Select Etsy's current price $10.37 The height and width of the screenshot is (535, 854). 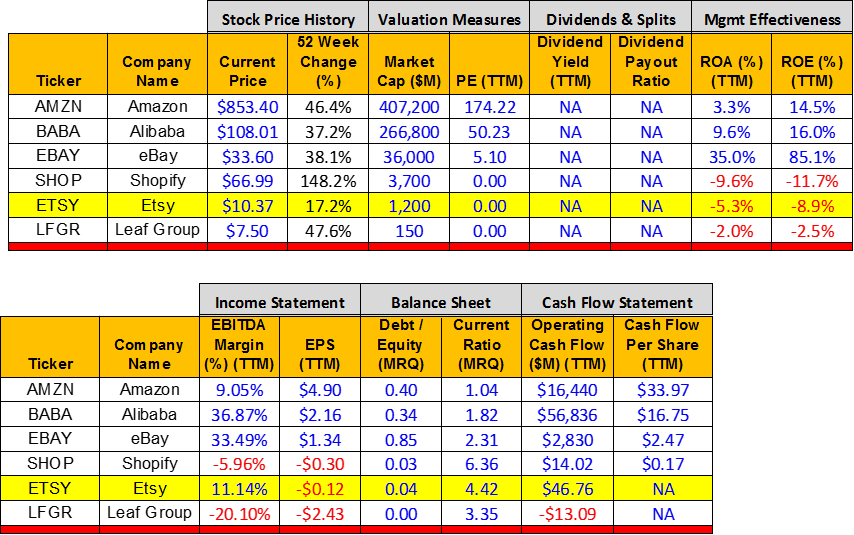click(247, 206)
